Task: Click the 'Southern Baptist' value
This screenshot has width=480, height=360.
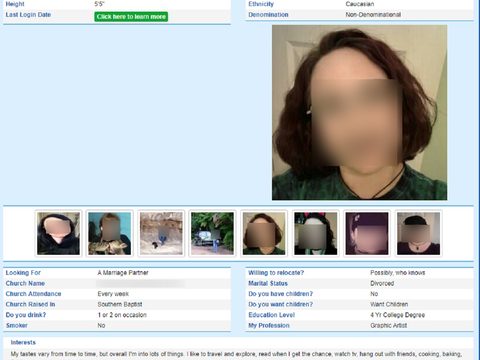Action: point(120,304)
